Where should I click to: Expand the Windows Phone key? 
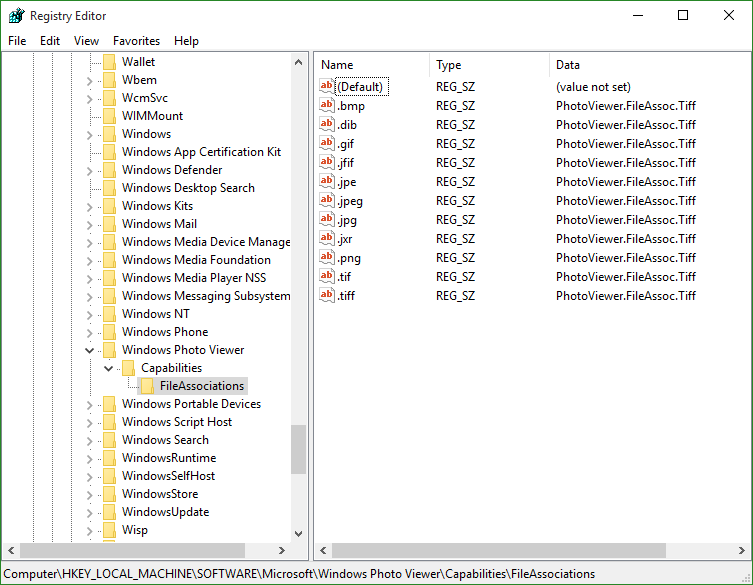point(90,332)
